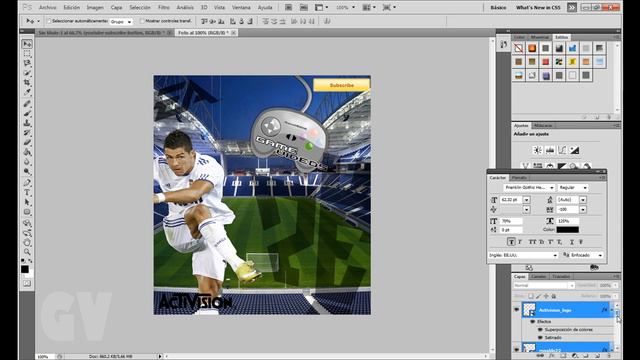The height and width of the screenshot is (360, 640).
Task: Click the 62,32 pt font size field
Action: point(511,200)
